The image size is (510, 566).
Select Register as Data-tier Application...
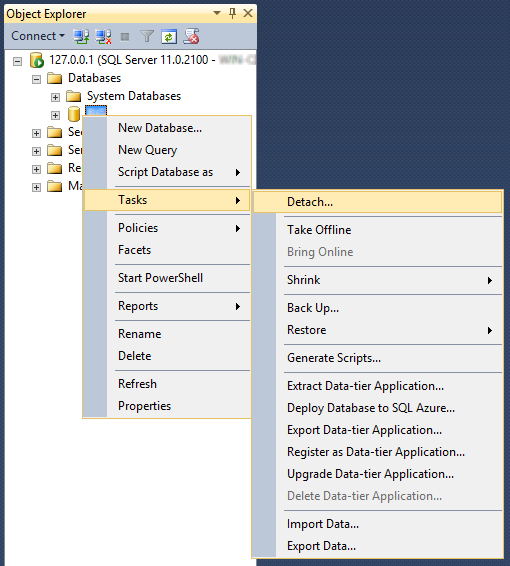click(378, 452)
